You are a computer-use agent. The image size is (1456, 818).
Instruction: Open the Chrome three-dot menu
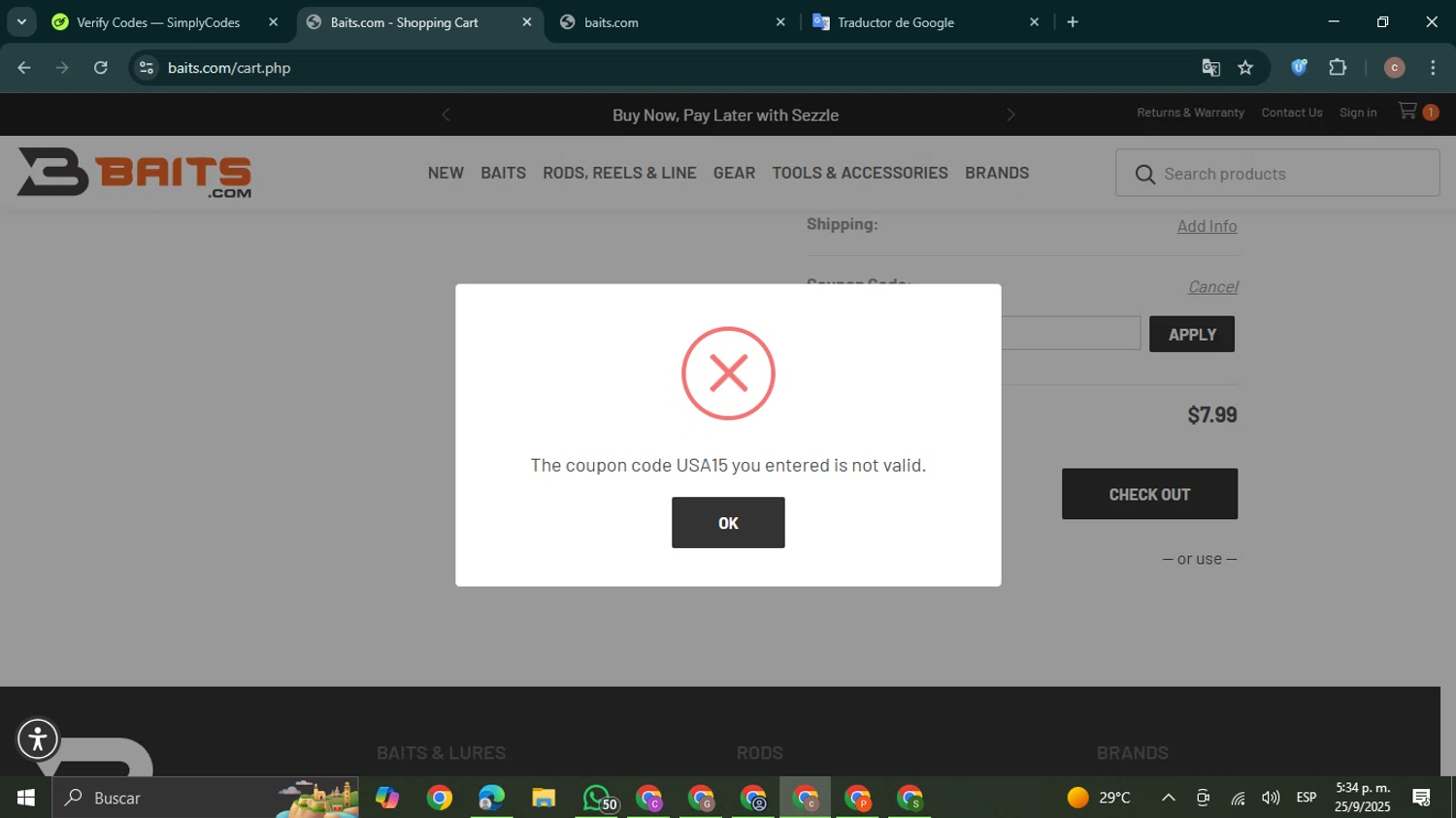tap(1433, 67)
